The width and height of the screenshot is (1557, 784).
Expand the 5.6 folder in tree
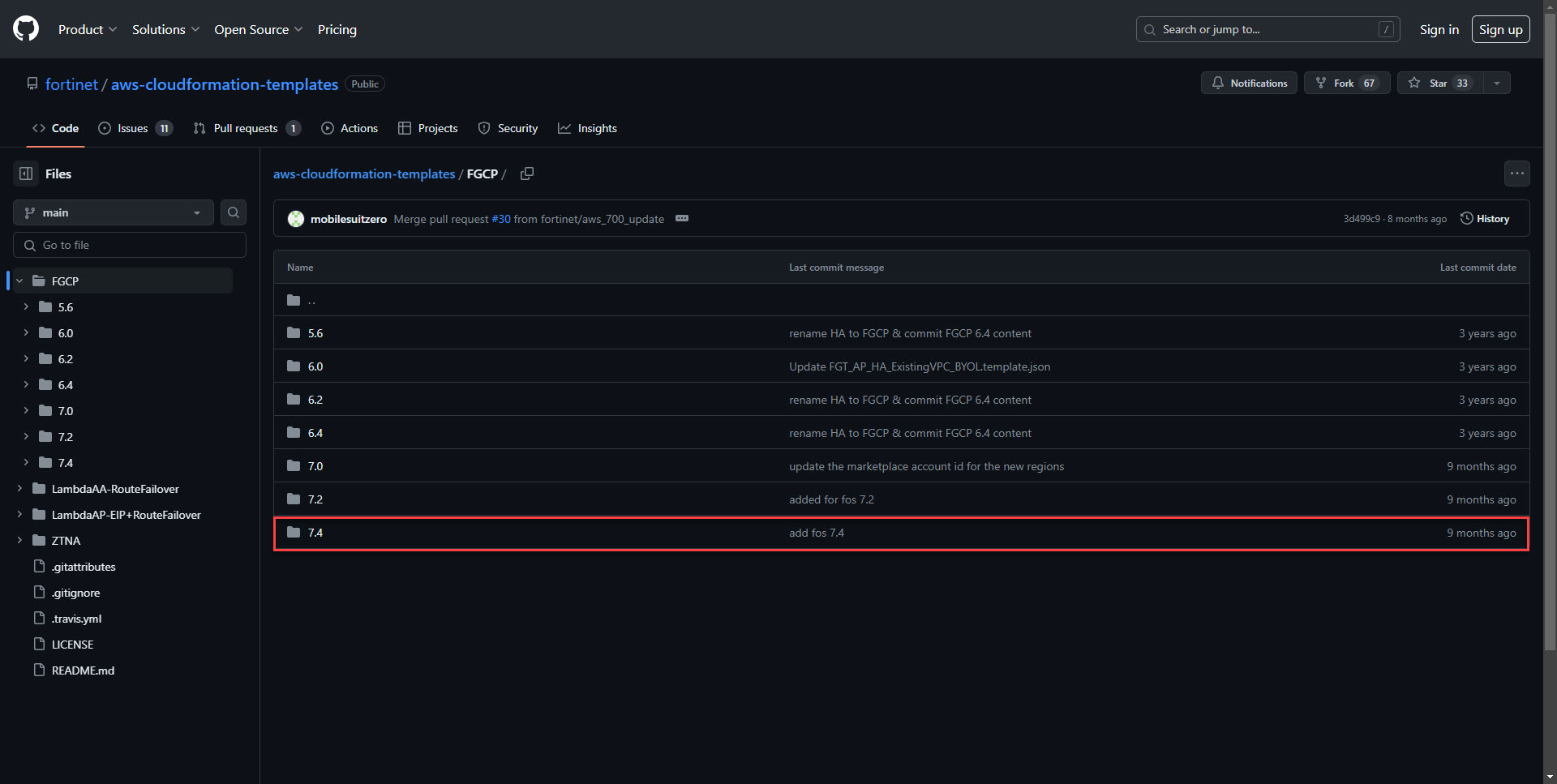26,306
